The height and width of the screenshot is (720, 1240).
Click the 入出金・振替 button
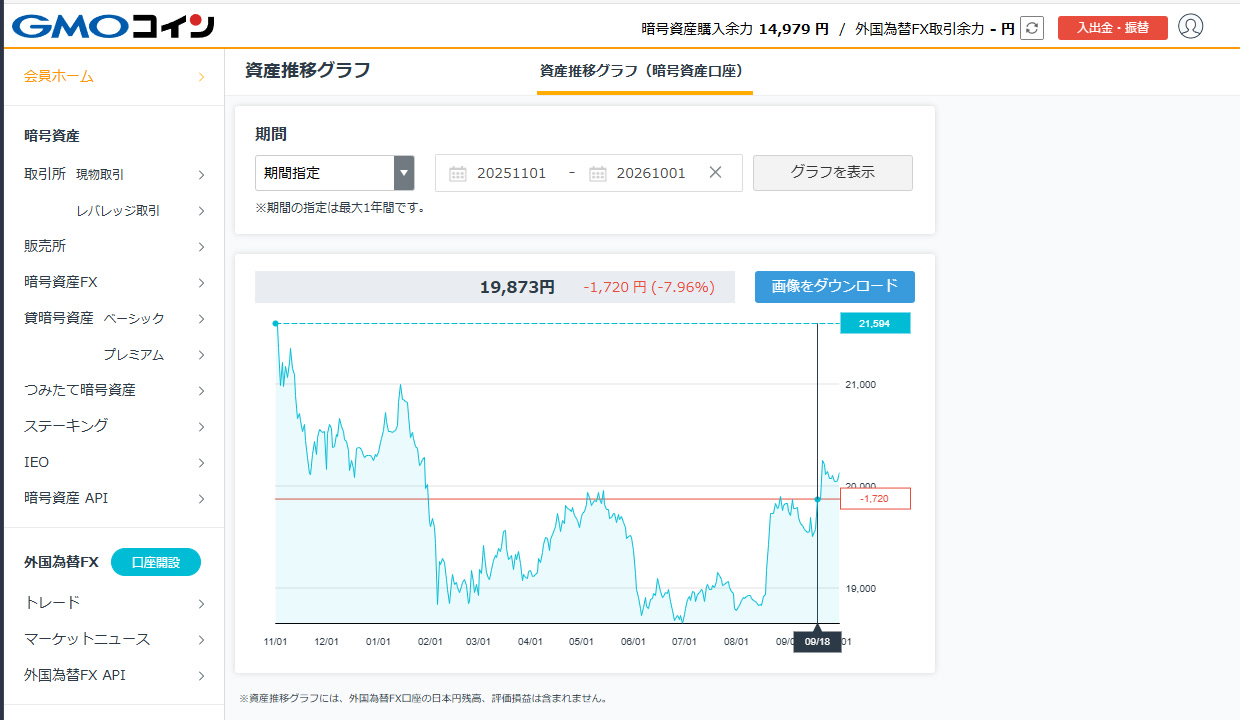(1113, 28)
